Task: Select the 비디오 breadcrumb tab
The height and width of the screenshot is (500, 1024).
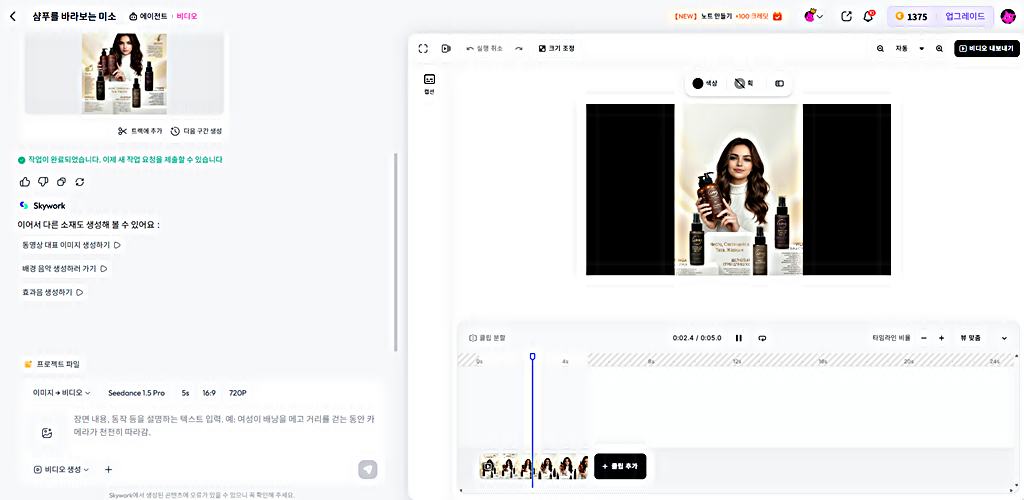Action: point(187,16)
